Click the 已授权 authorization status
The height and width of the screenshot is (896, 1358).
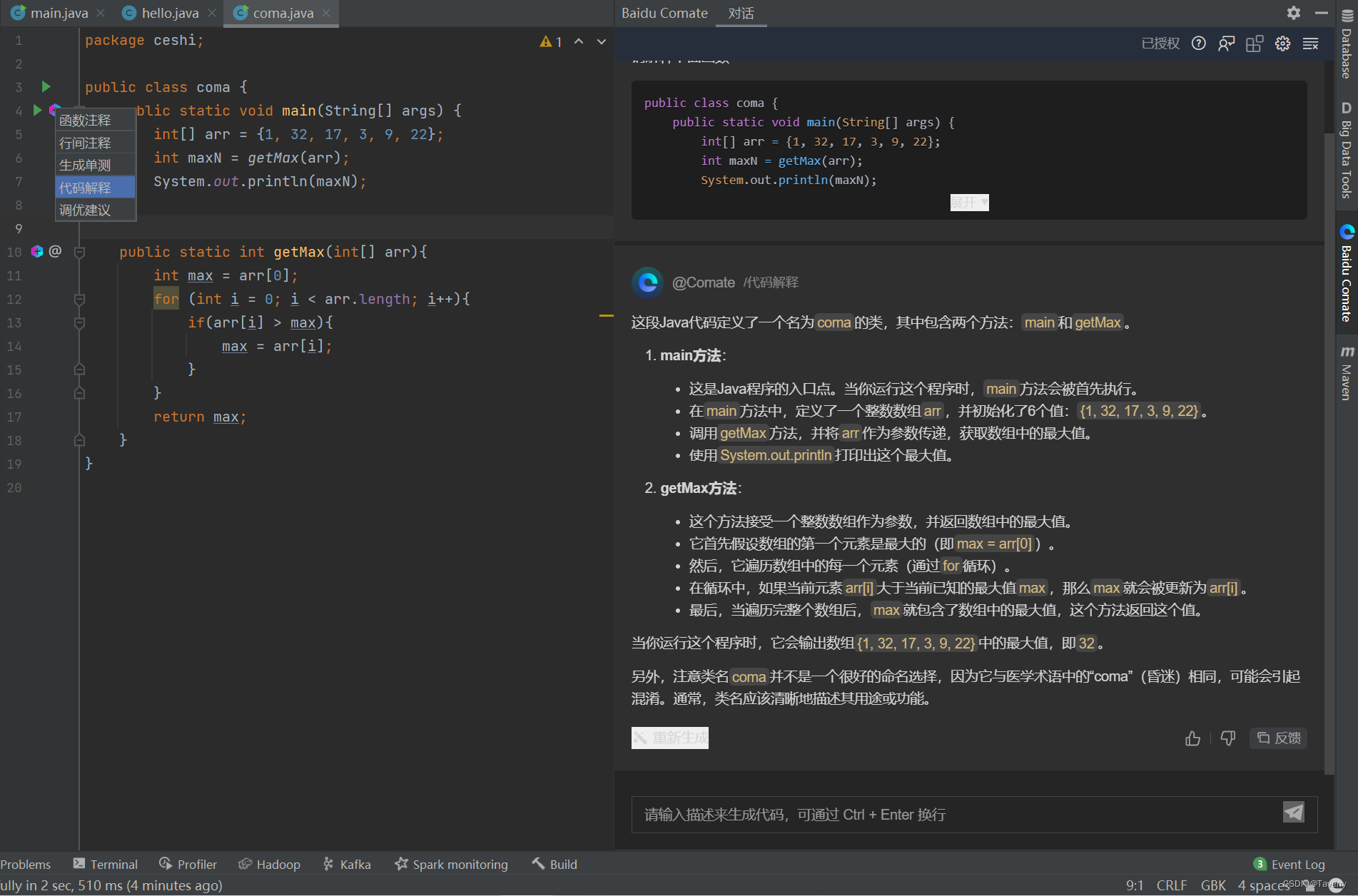[x=1160, y=44]
